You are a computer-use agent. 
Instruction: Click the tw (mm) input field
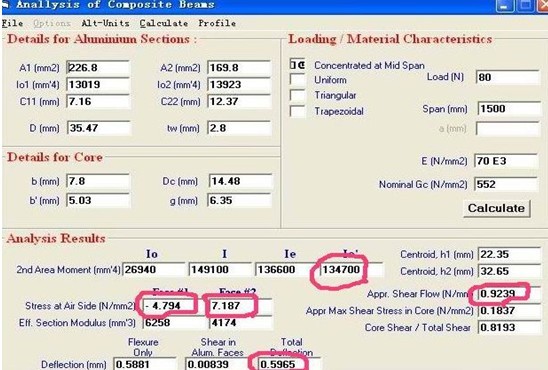coord(239,128)
